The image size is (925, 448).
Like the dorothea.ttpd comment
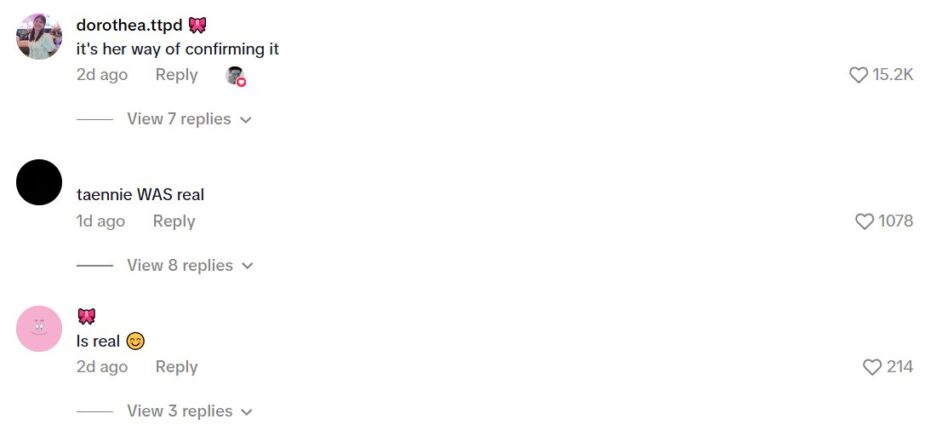tap(858, 75)
